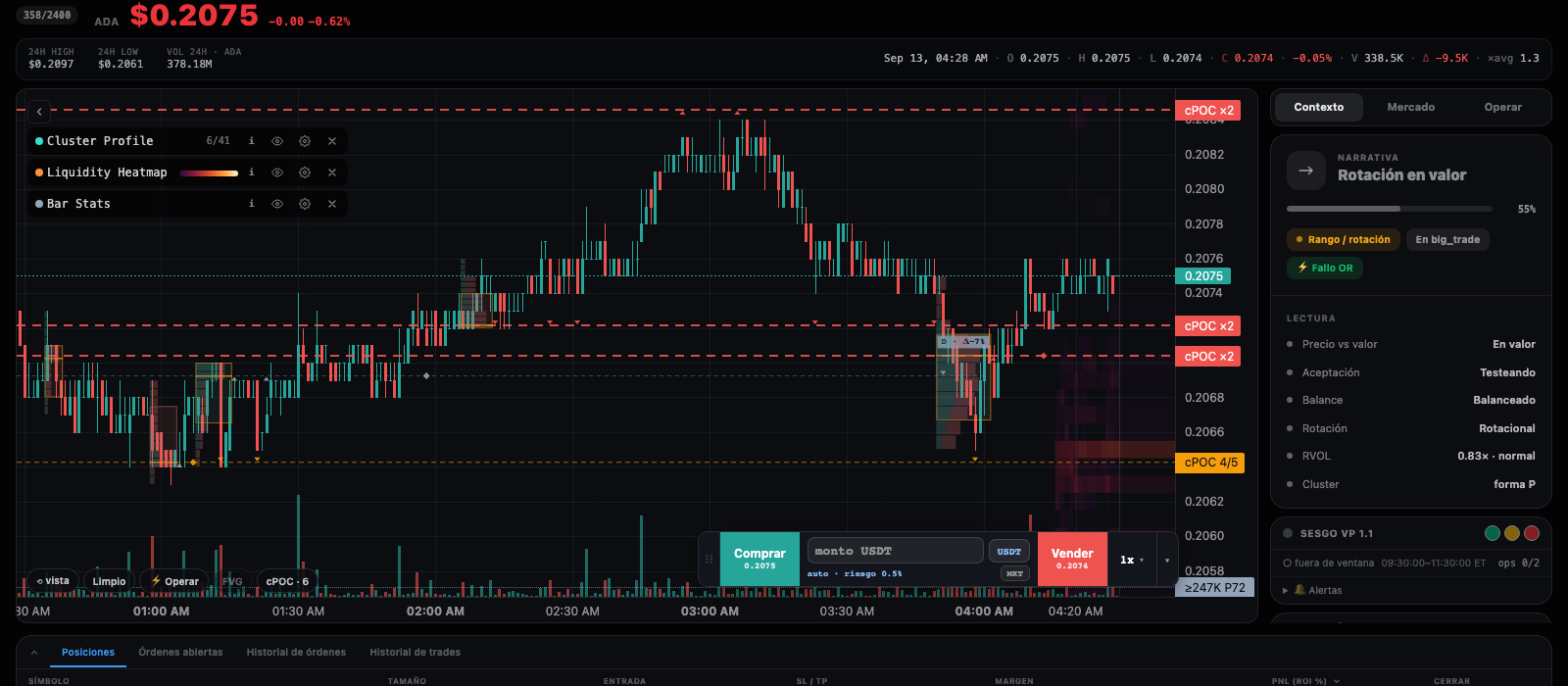This screenshot has height=686, width=1568.
Task: Switch to the Operar tab
Action: point(1502,107)
